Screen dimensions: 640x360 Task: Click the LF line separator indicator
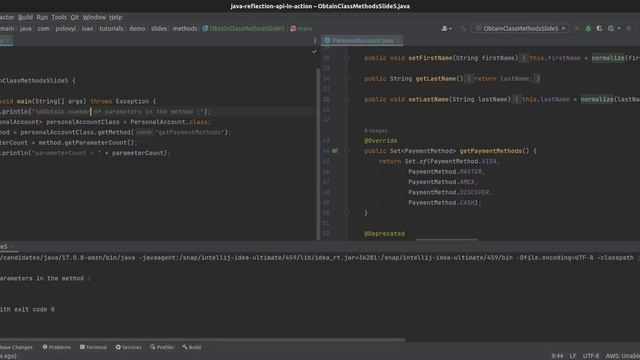(x=573, y=356)
